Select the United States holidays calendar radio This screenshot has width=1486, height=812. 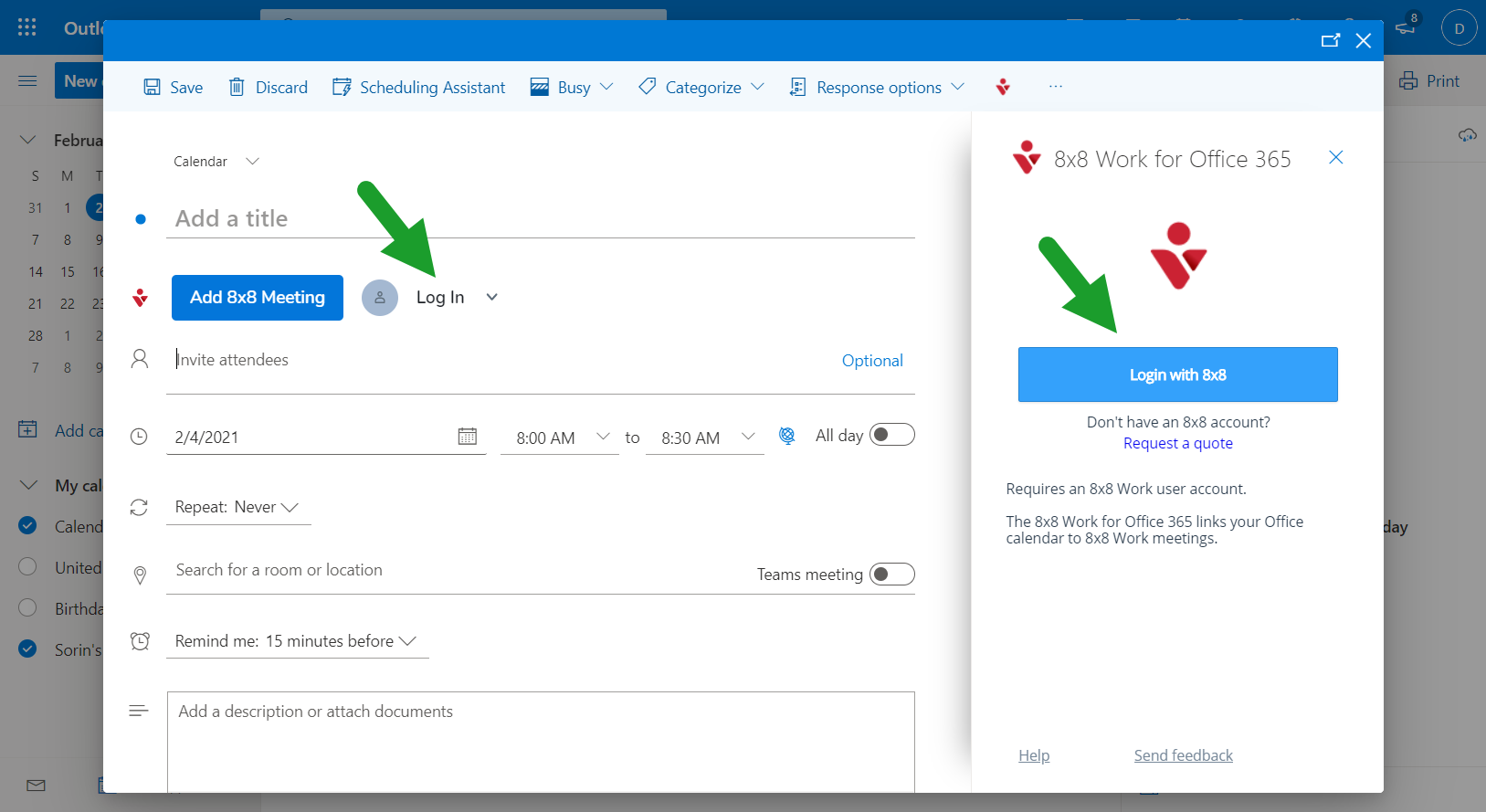point(27,566)
